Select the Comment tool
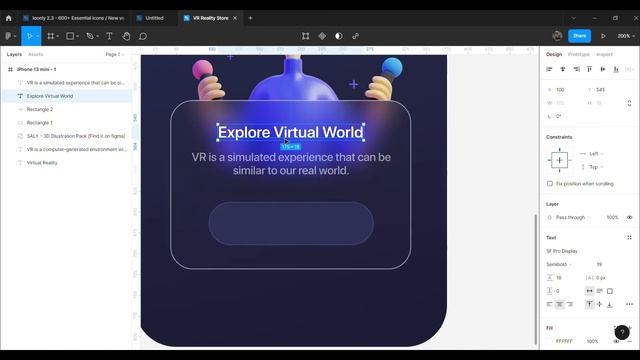 pos(143,36)
